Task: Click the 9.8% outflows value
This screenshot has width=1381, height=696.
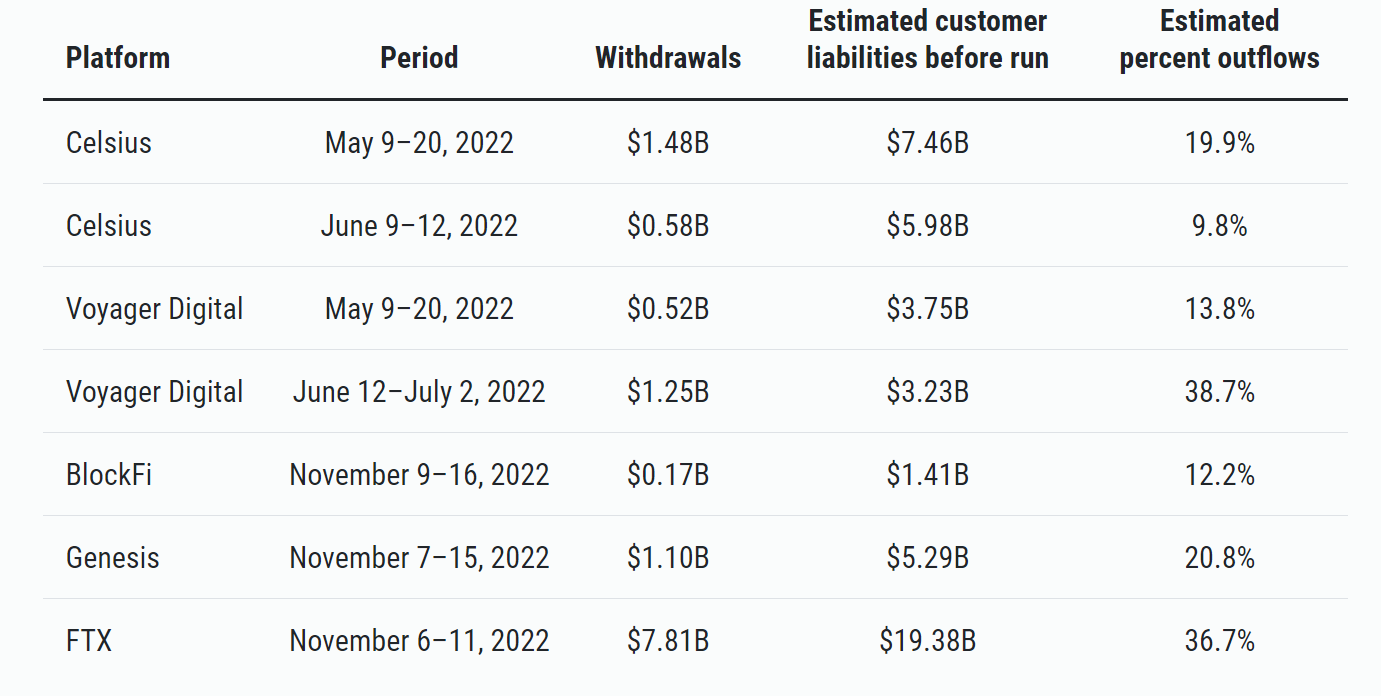Action: tap(1219, 226)
